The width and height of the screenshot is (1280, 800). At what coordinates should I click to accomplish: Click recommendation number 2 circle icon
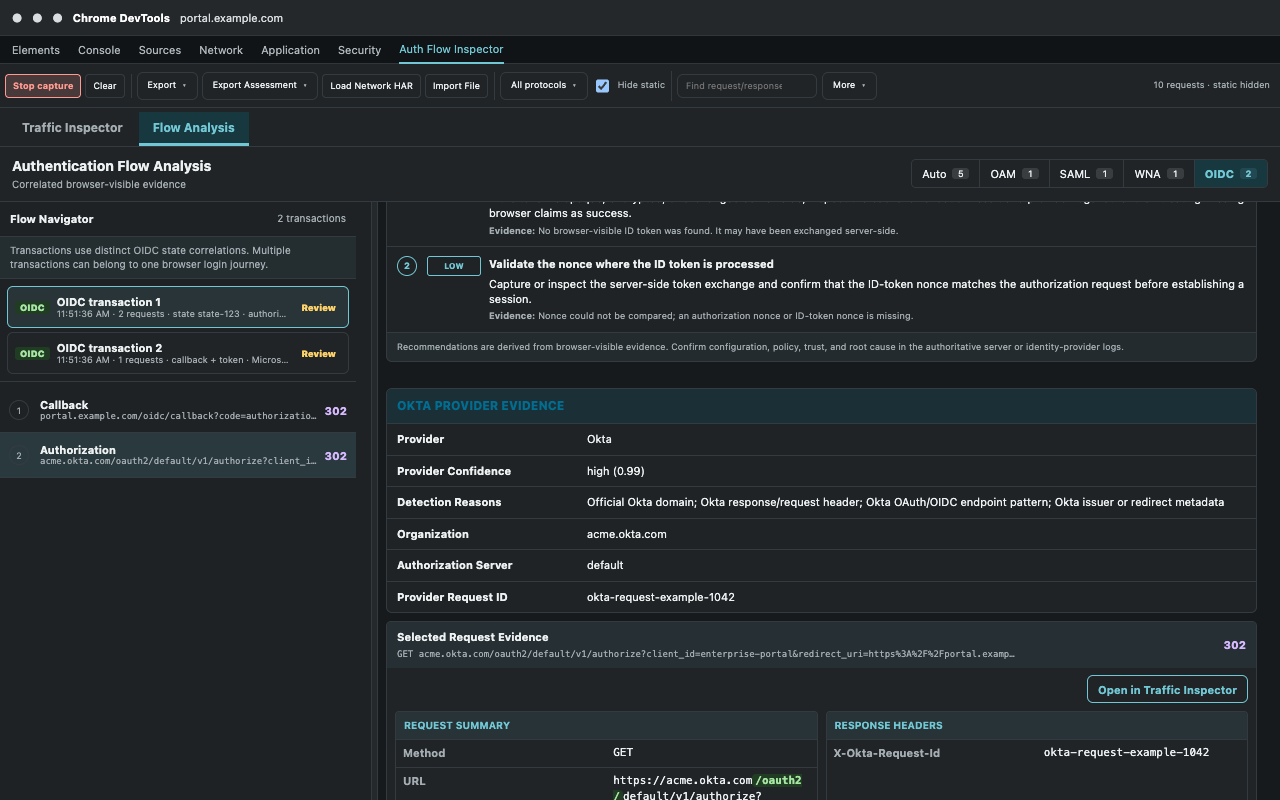click(406, 266)
